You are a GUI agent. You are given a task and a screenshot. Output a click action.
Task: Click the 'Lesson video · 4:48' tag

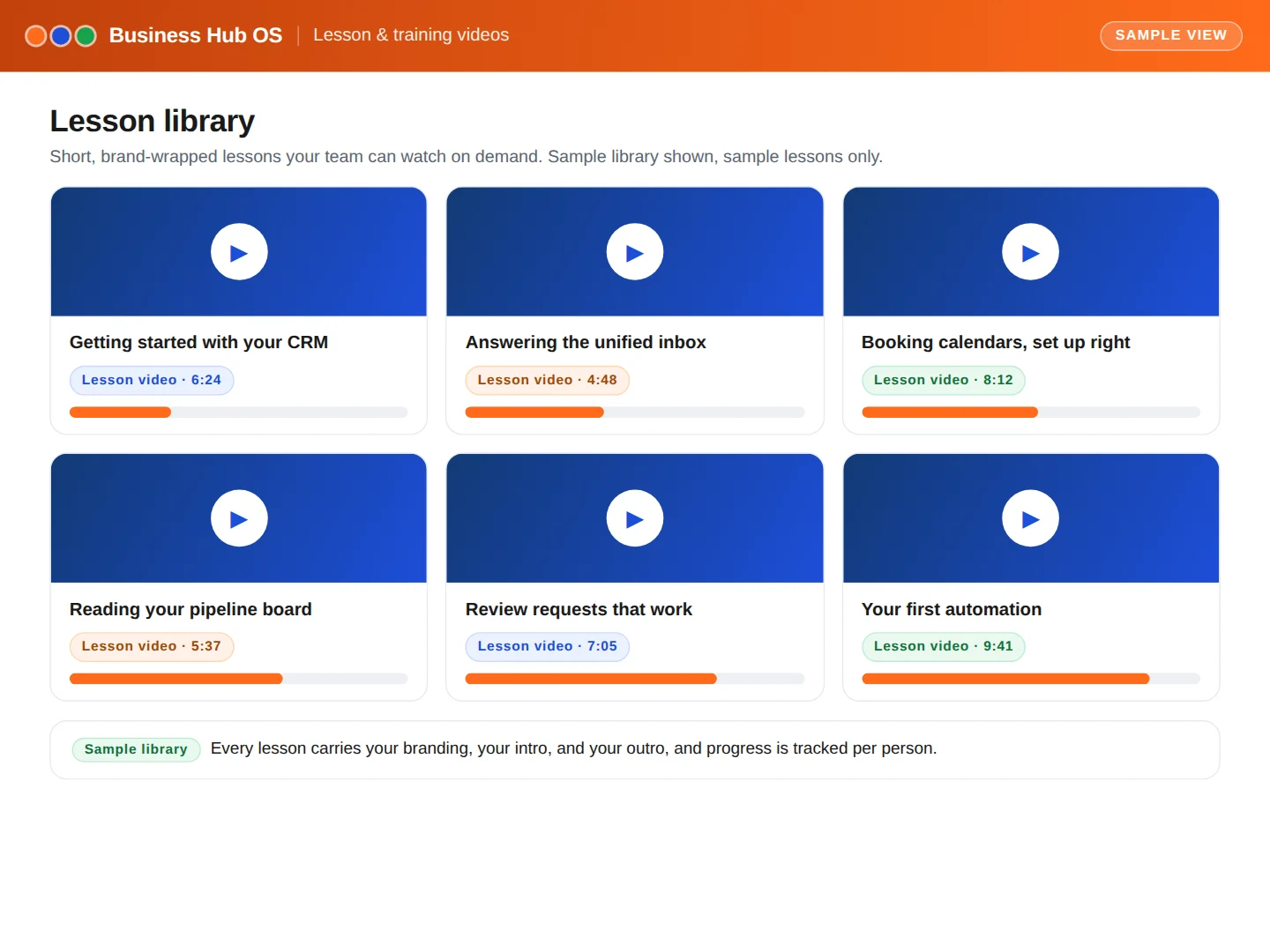pos(548,380)
